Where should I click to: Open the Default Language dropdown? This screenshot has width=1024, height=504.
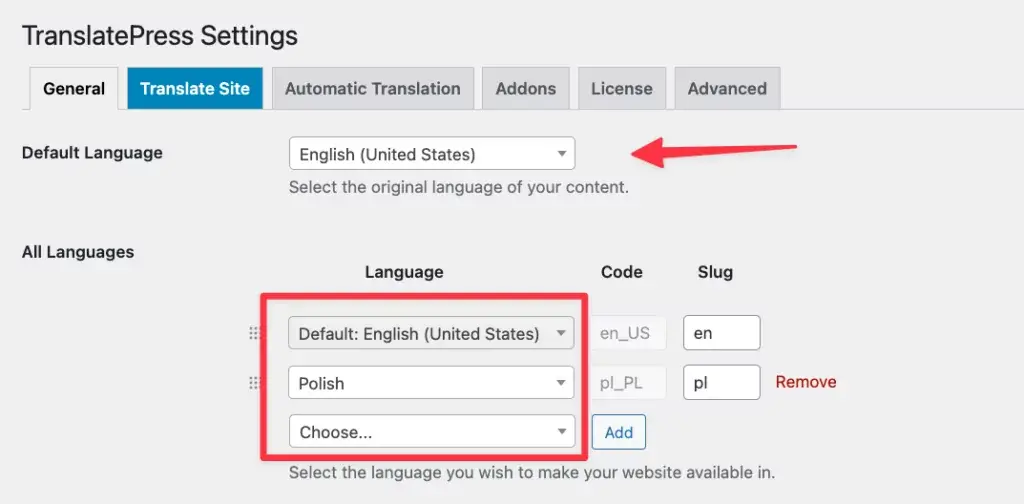(x=431, y=154)
